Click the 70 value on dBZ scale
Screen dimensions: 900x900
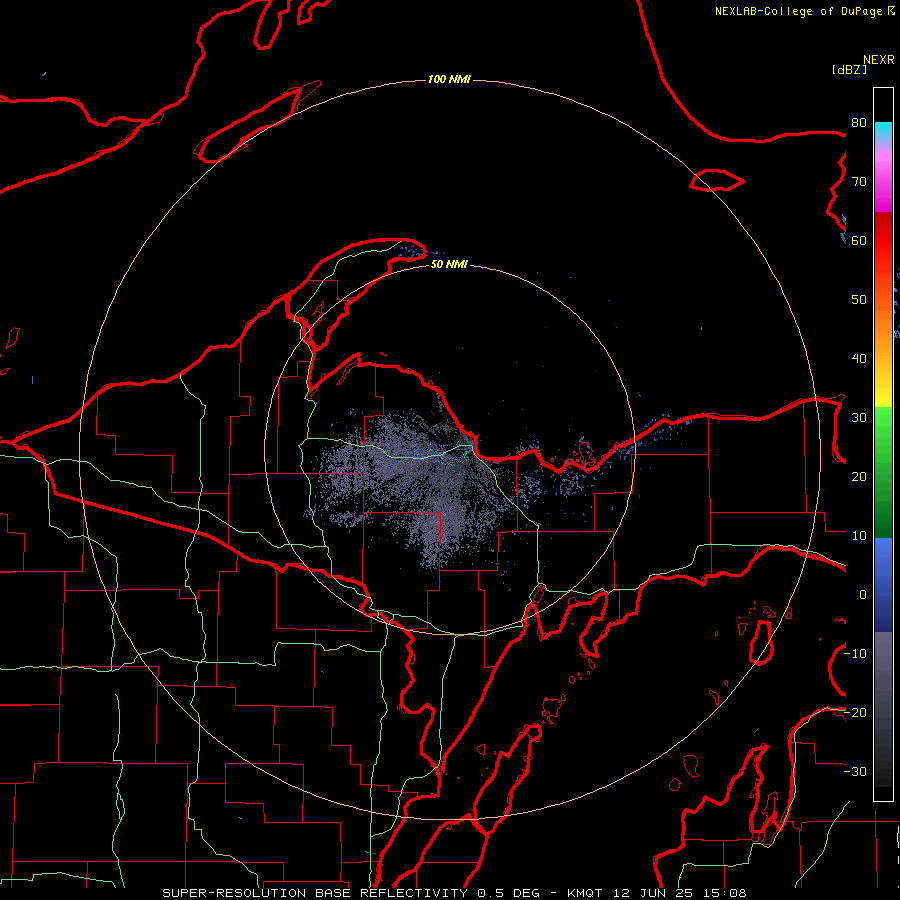pos(859,182)
